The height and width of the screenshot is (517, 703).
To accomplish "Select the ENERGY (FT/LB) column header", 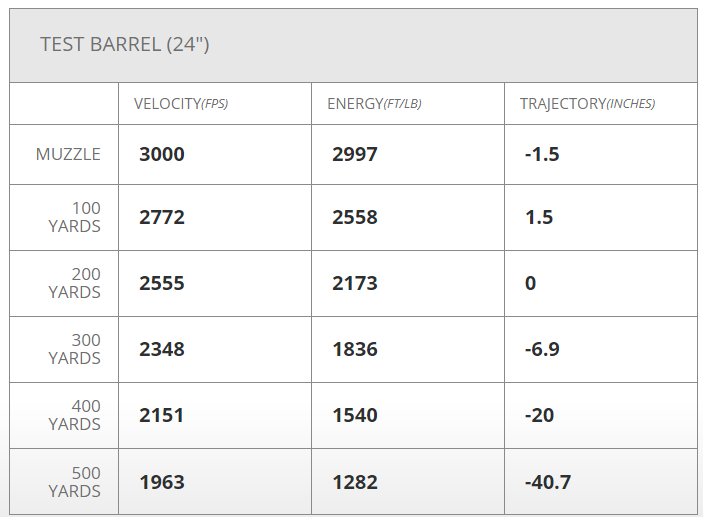I will click(x=374, y=104).
